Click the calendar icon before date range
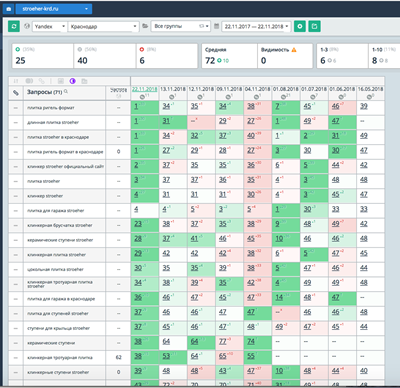Screen dimensions: 400x388 216,26
